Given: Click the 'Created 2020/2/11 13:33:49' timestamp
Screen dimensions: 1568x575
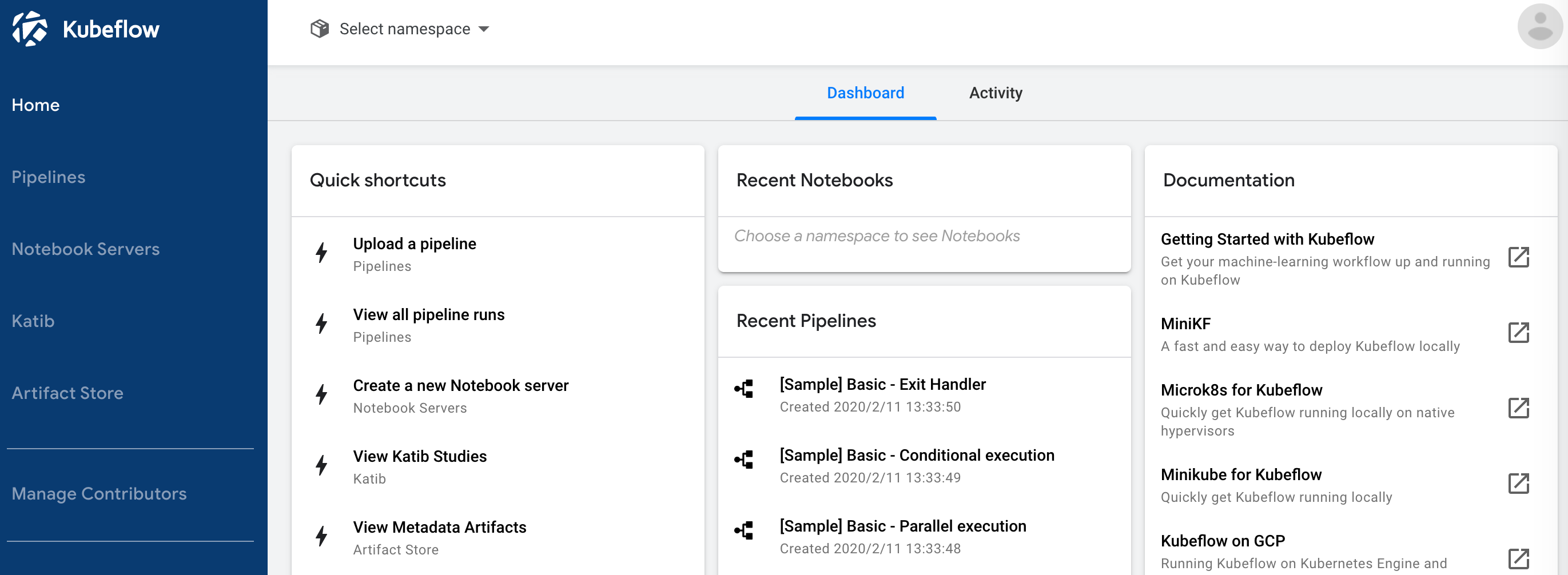Looking at the screenshot, I should click(870, 478).
